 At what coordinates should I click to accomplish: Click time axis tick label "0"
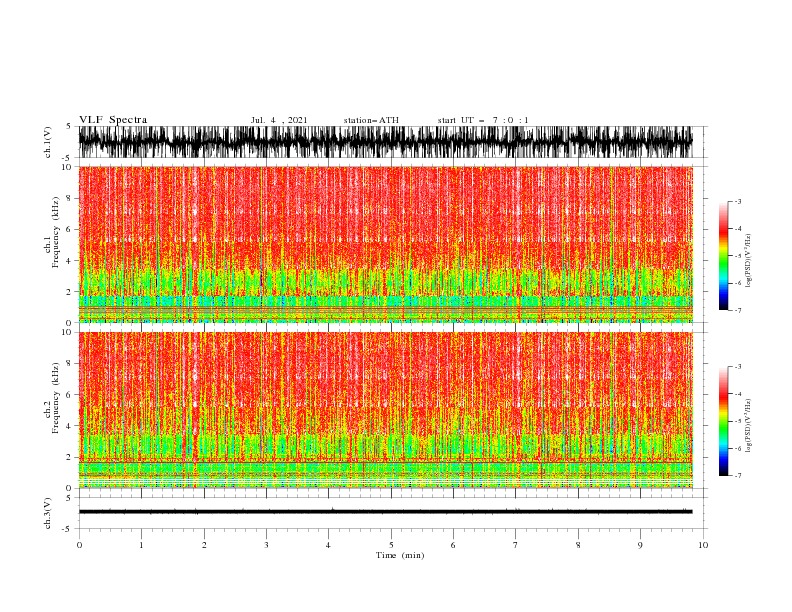[x=79, y=545]
